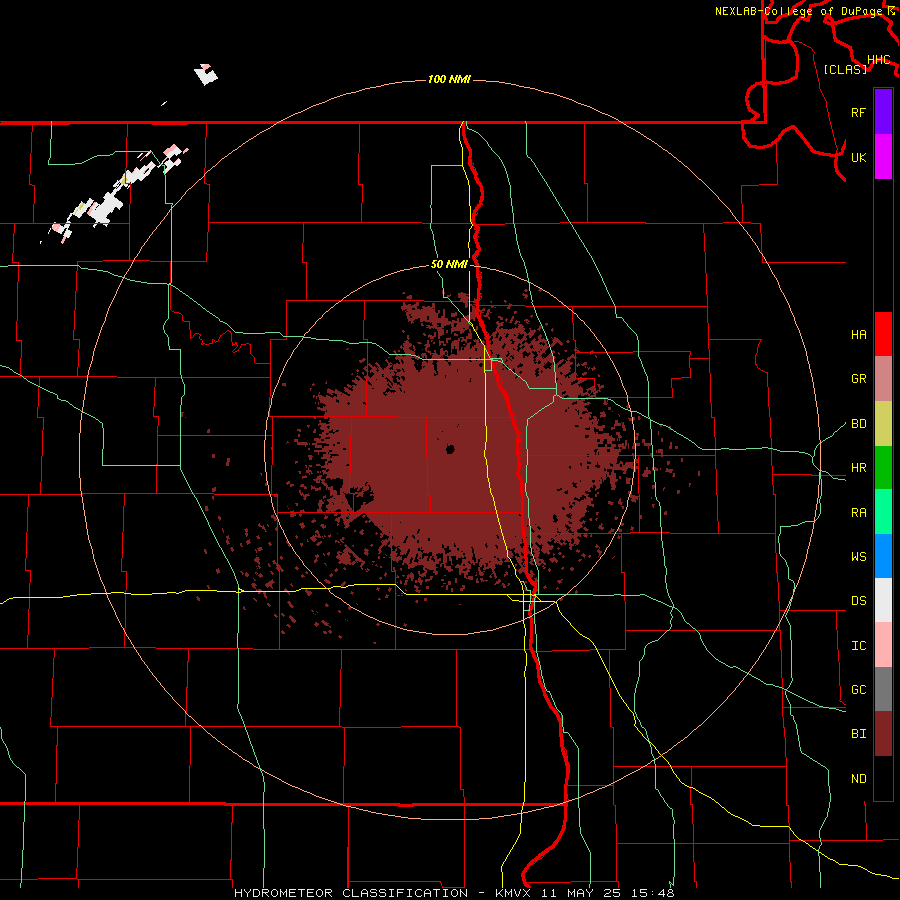Pick the dark green HR swatch
Image resolution: width=900 pixels, height=900 pixels.
(883, 468)
